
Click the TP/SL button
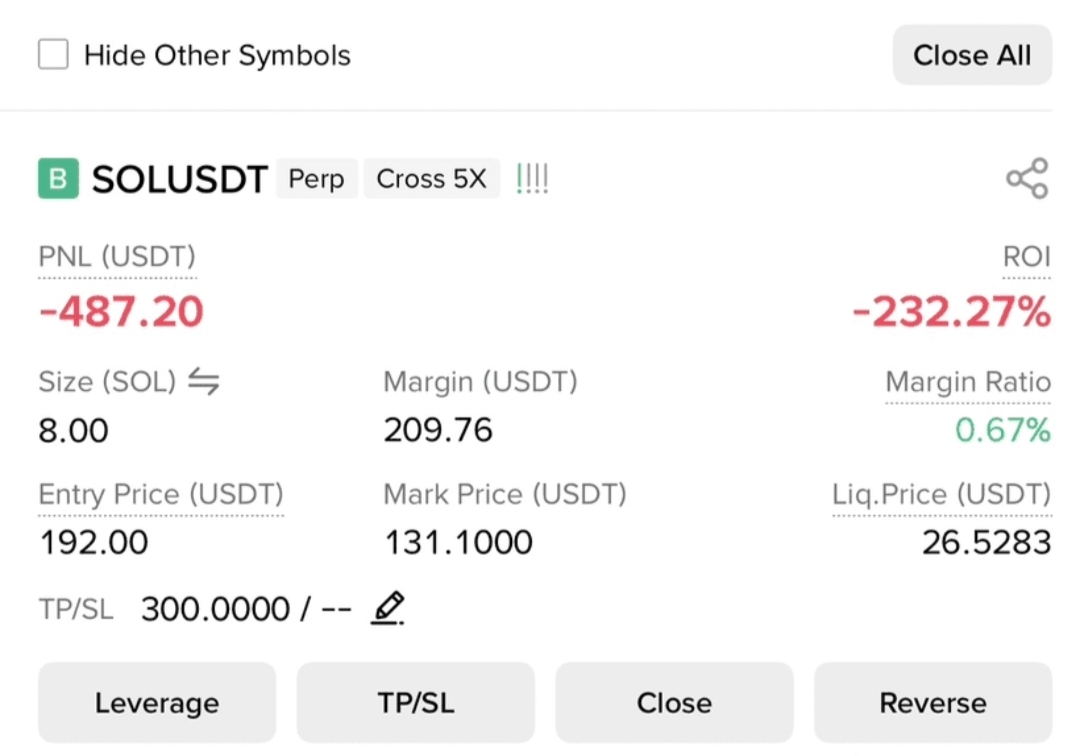tap(416, 703)
